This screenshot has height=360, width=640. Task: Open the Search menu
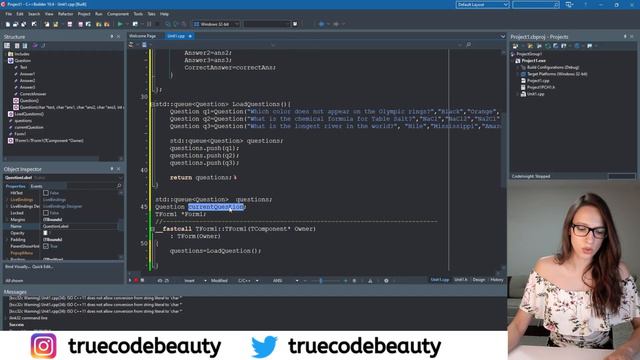[x=34, y=14]
